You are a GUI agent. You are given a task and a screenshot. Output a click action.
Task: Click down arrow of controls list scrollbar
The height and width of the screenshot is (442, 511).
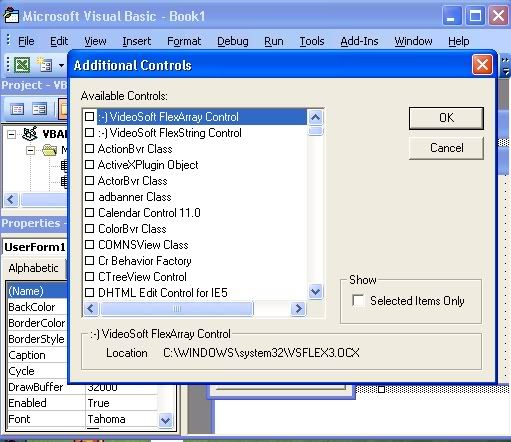[315, 292]
